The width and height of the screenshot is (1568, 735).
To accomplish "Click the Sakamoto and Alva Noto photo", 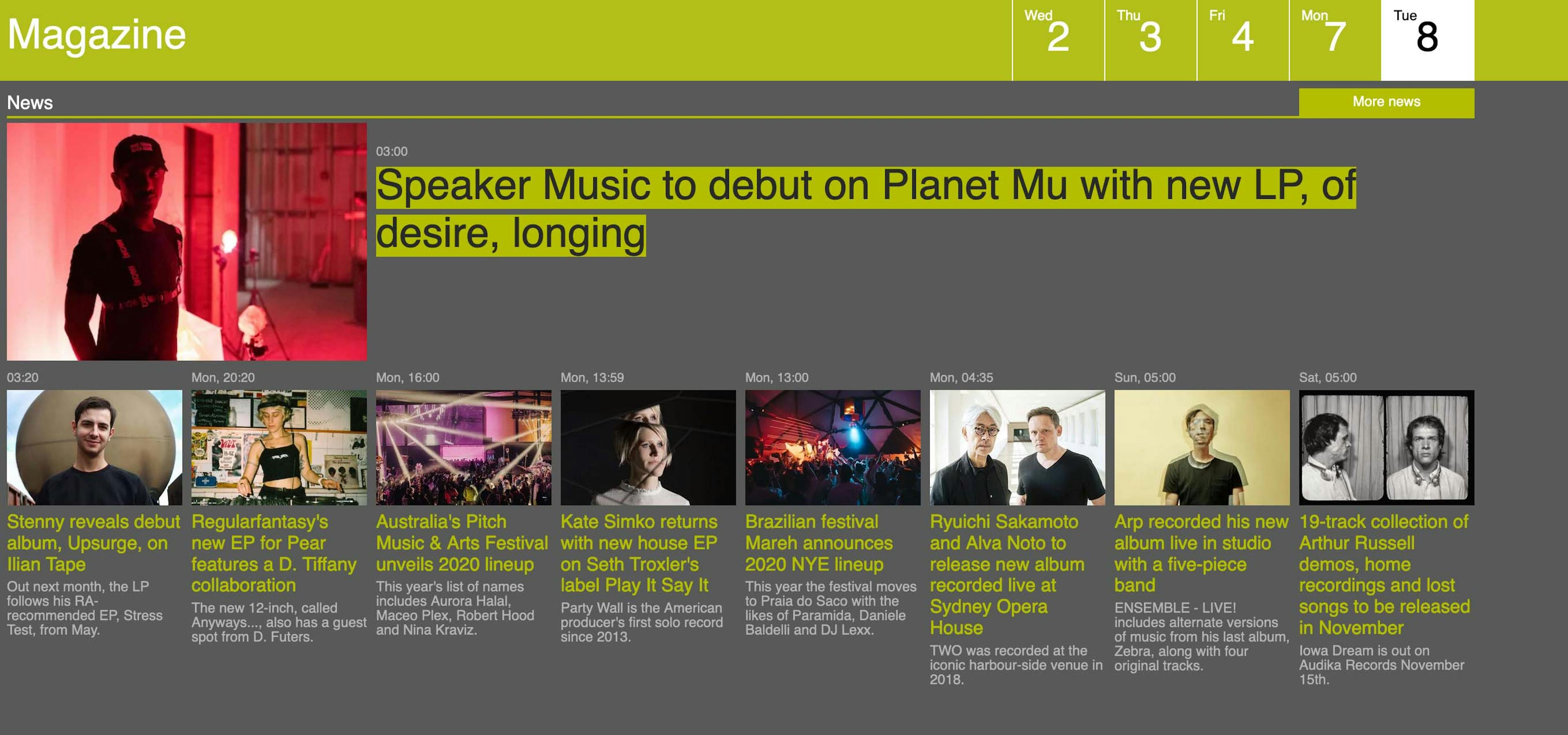I will pos(1017,447).
